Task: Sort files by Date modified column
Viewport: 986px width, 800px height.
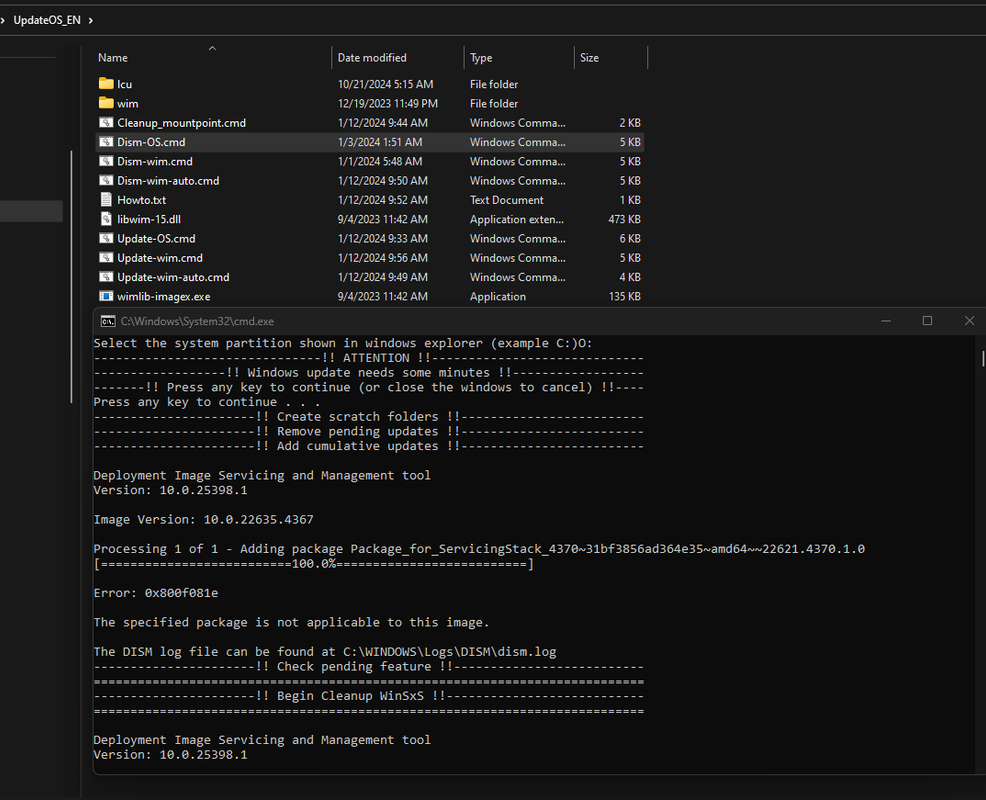Action: [372, 58]
